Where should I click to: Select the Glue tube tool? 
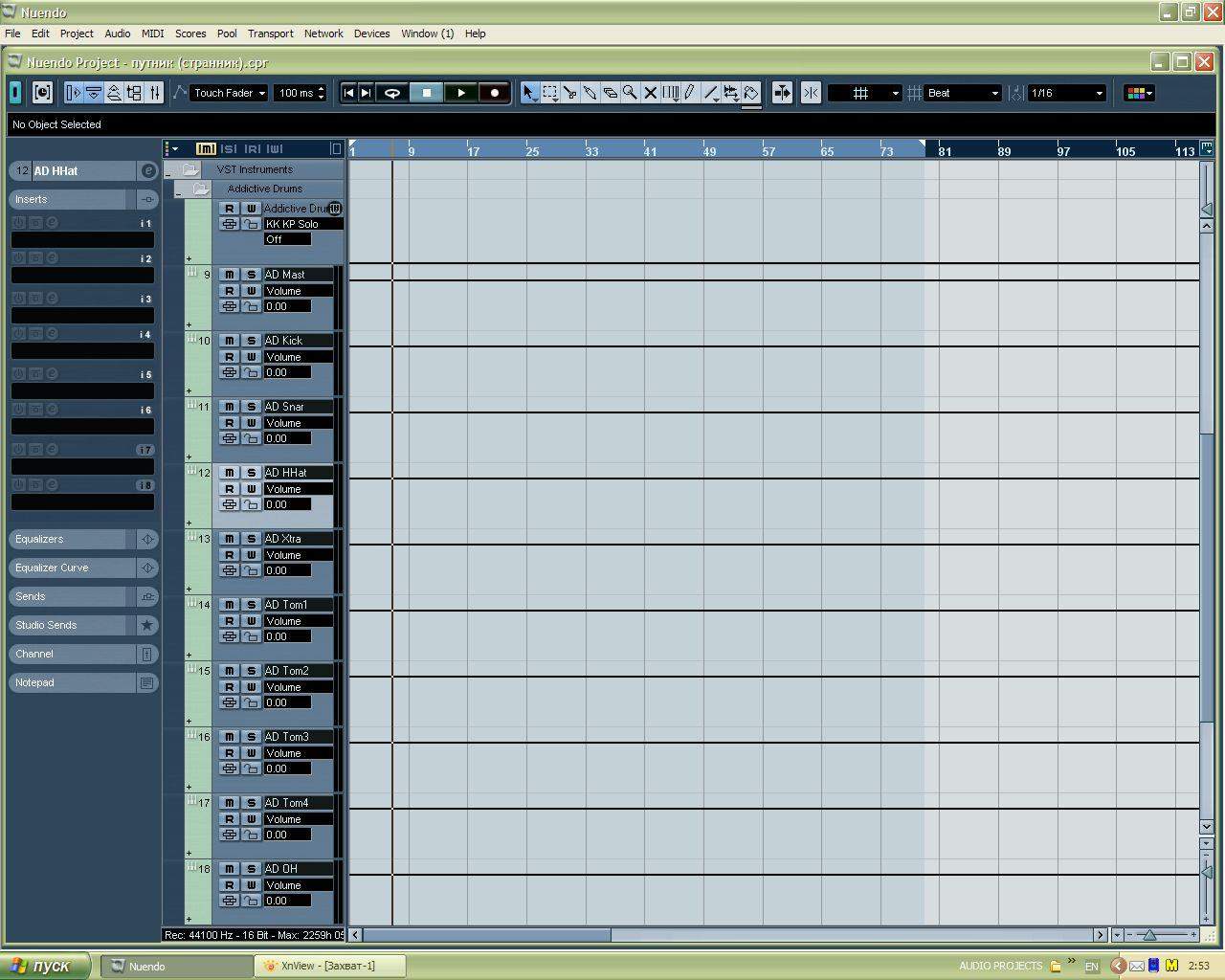point(590,93)
